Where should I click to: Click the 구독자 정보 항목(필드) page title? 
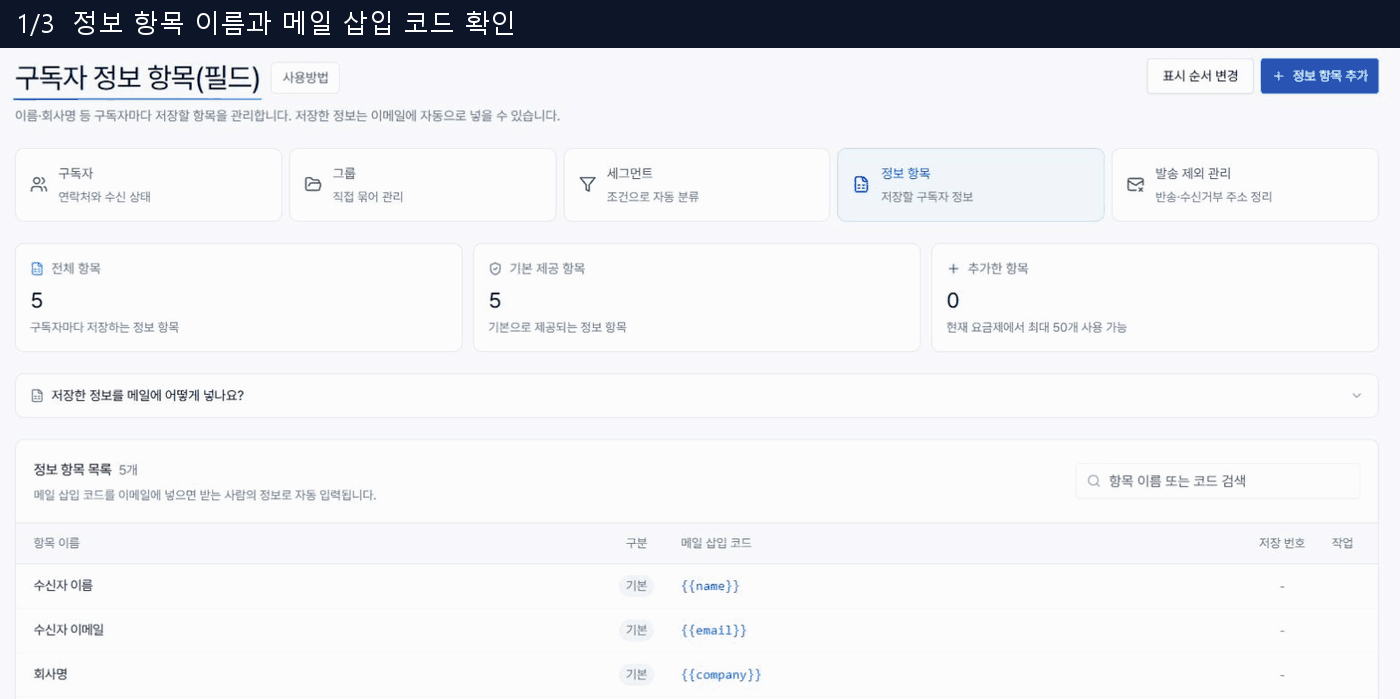pos(137,78)
